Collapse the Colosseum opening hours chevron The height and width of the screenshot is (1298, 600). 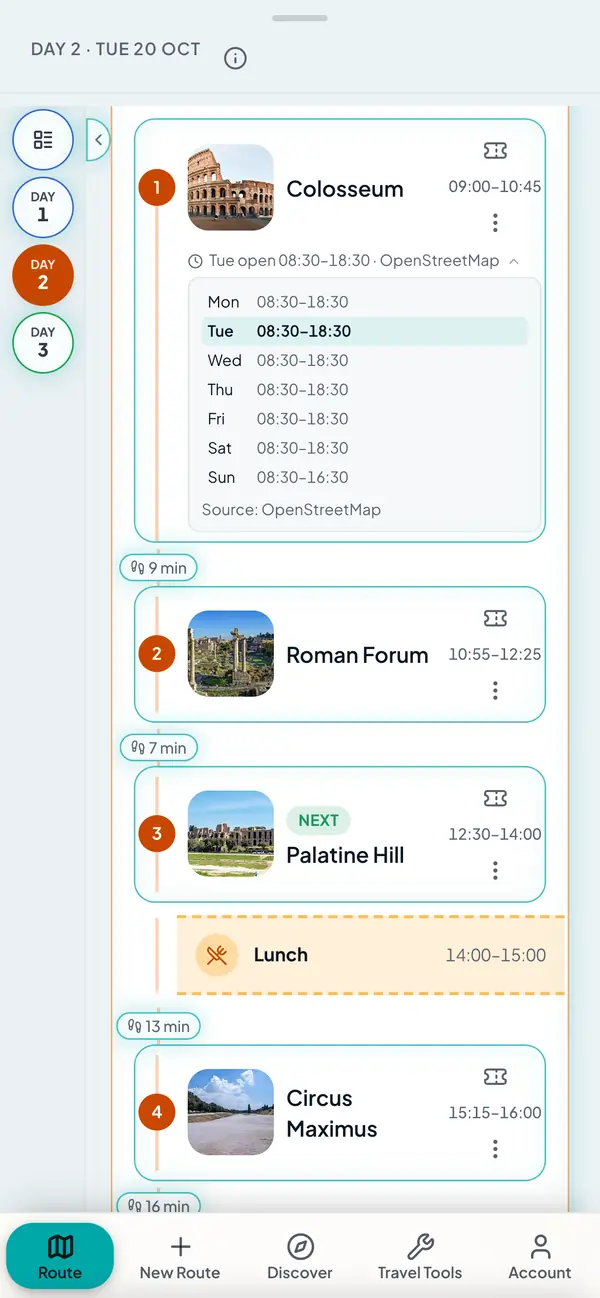click(514, 261)
